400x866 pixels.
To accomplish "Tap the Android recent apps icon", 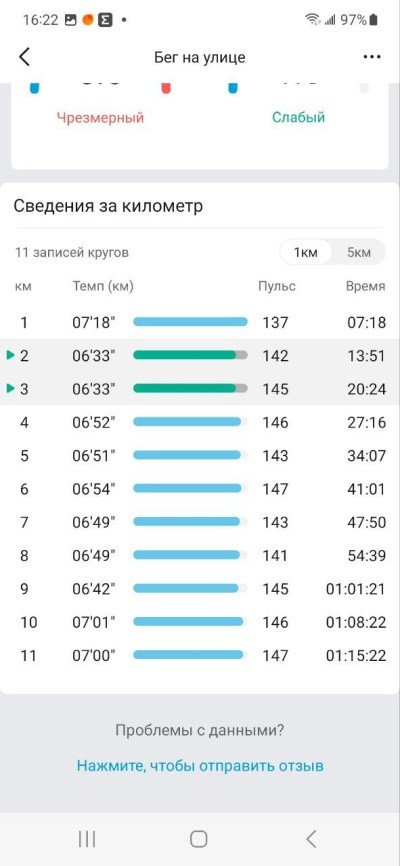I will (87, 839).
